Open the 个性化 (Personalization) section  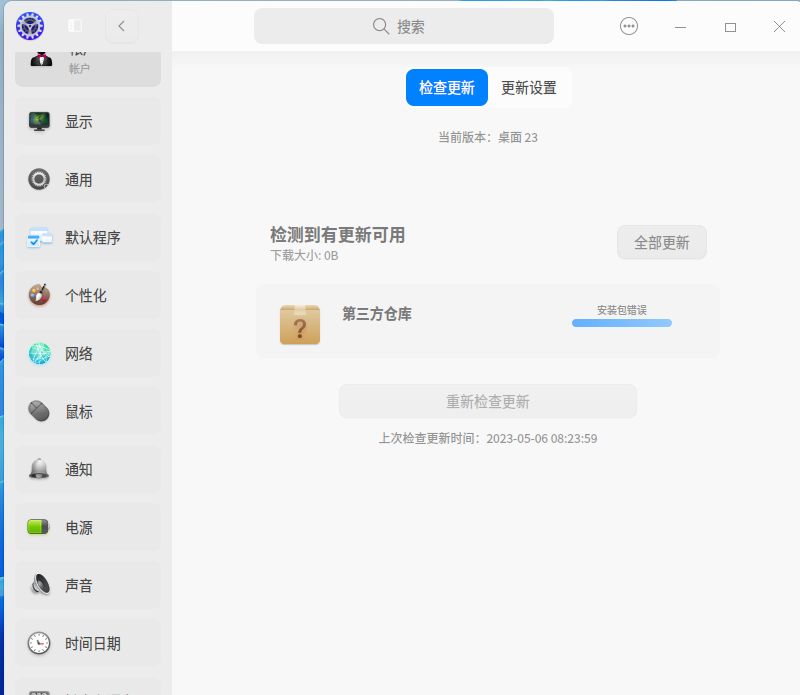[87, 295]
